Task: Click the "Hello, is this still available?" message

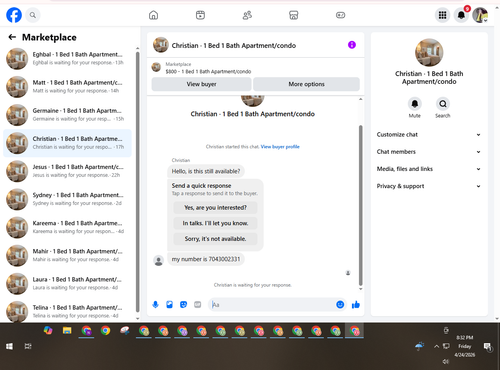Action: (x=206, y=171)
